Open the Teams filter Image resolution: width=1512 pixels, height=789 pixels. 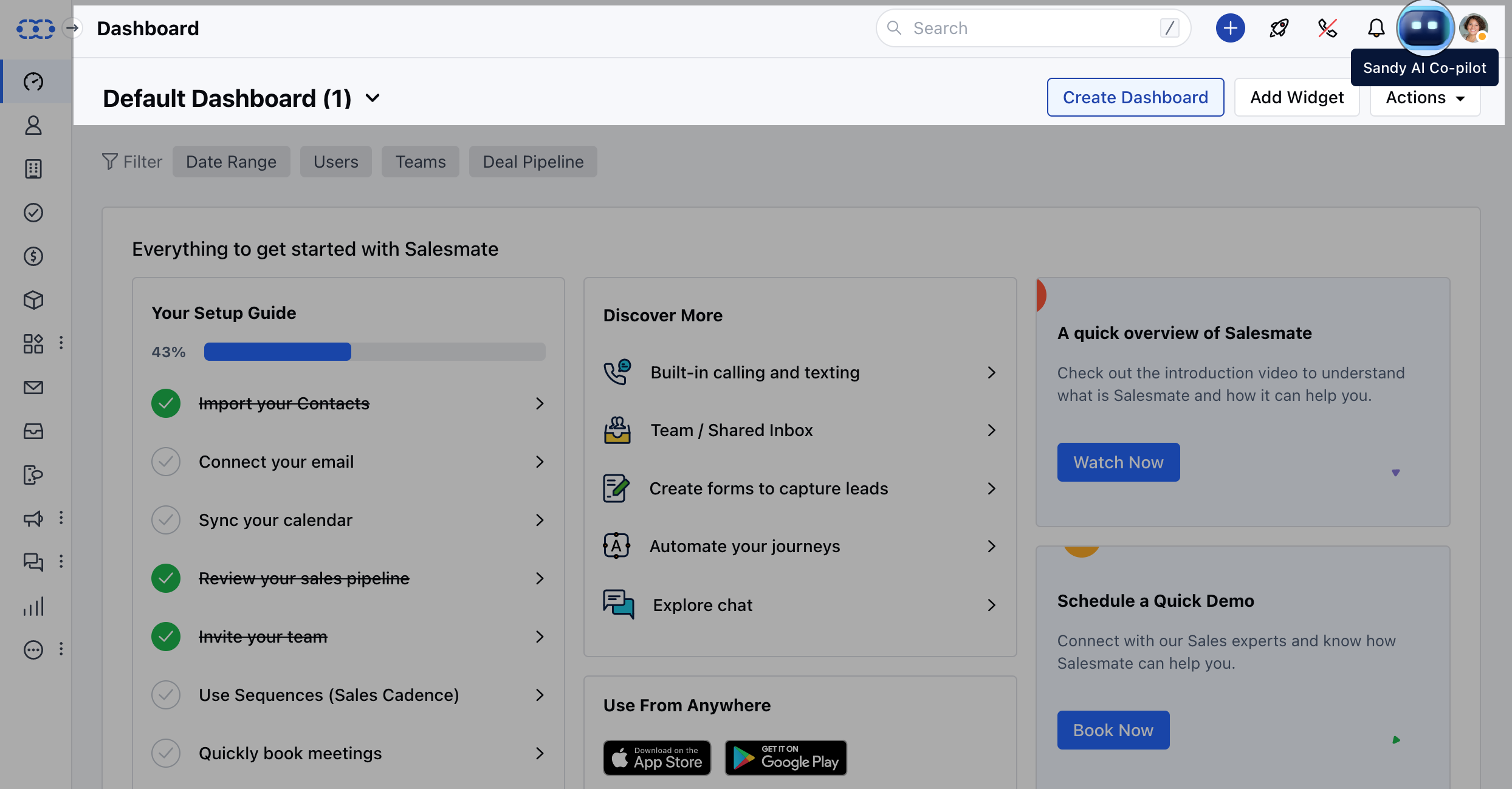421,162
